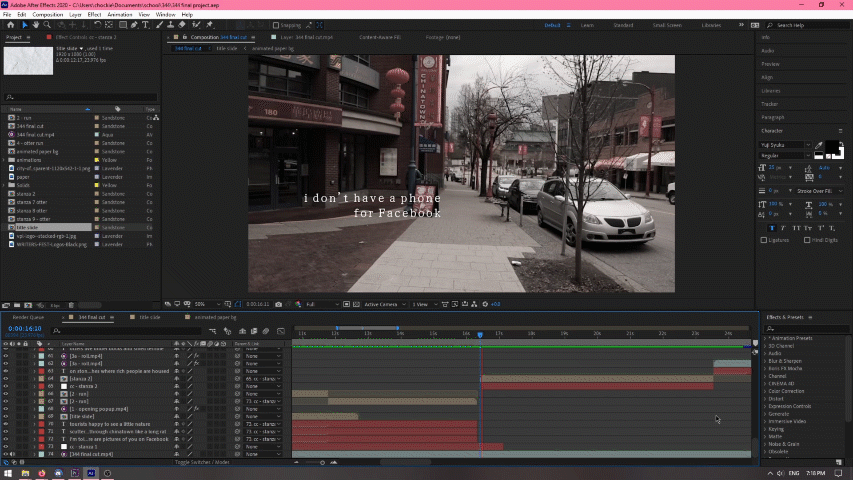This screenshot has height=480, width=853.
Task: Open the Composition menu
Action: coord(47,15)
